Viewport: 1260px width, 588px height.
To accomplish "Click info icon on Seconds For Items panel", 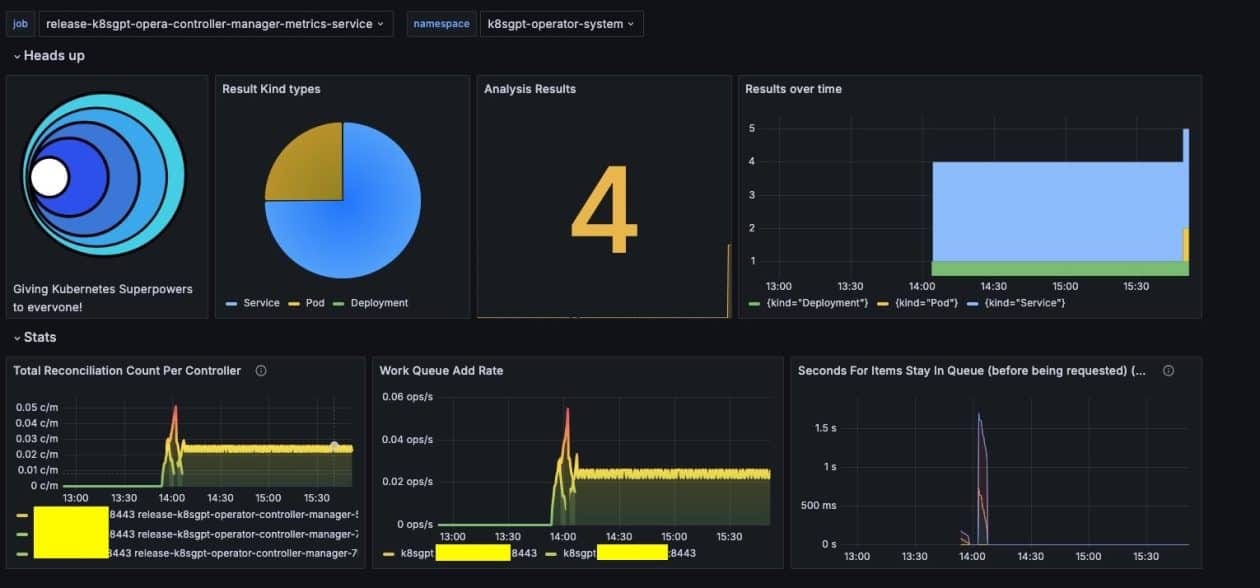I will [x=1168, y=371].
